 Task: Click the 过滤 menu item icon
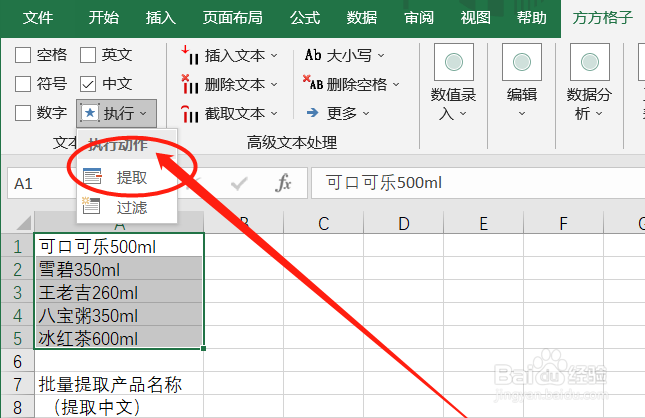click(x=91, y=205)
